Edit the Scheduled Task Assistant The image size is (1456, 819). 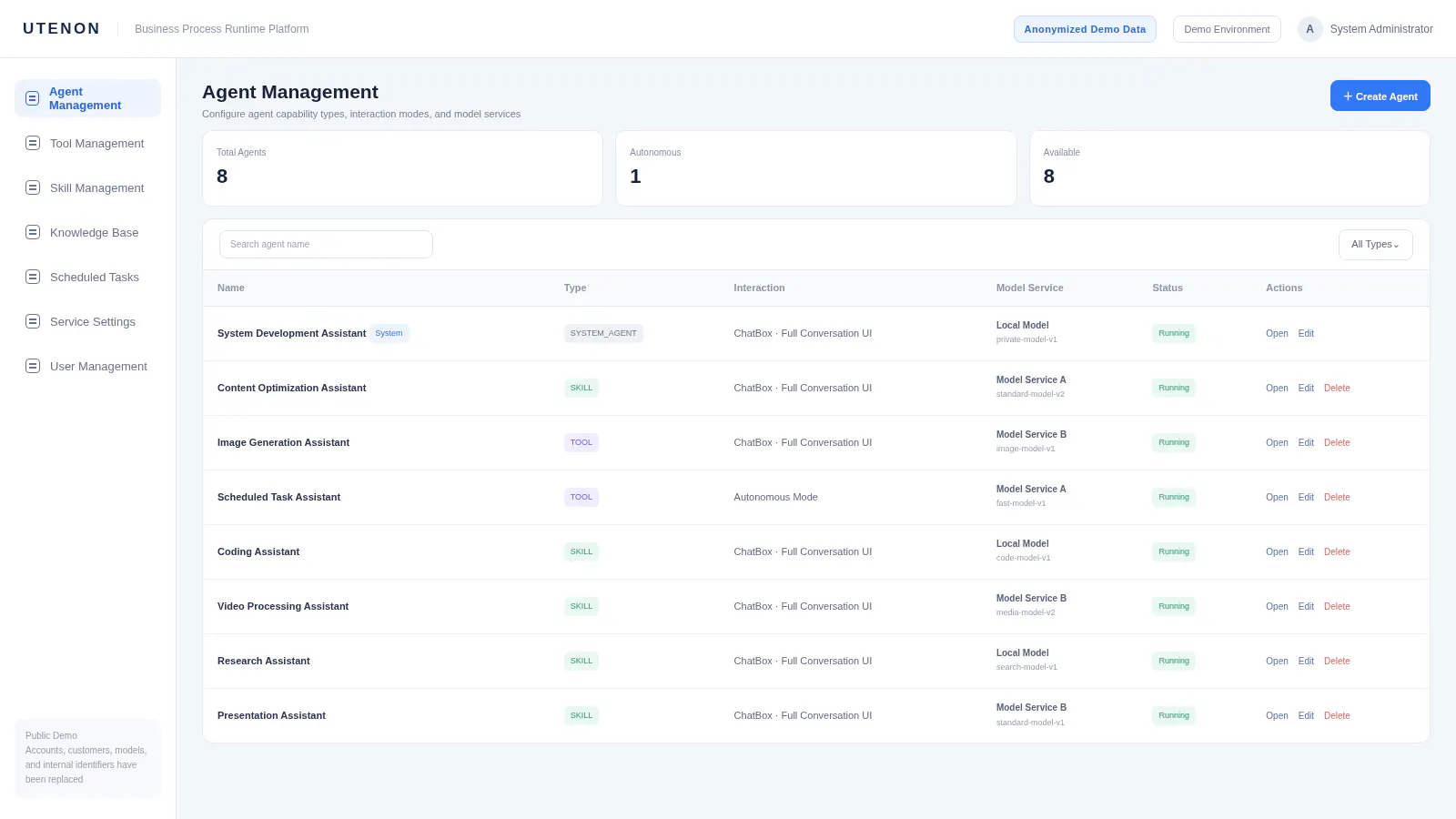[1306, 497]
